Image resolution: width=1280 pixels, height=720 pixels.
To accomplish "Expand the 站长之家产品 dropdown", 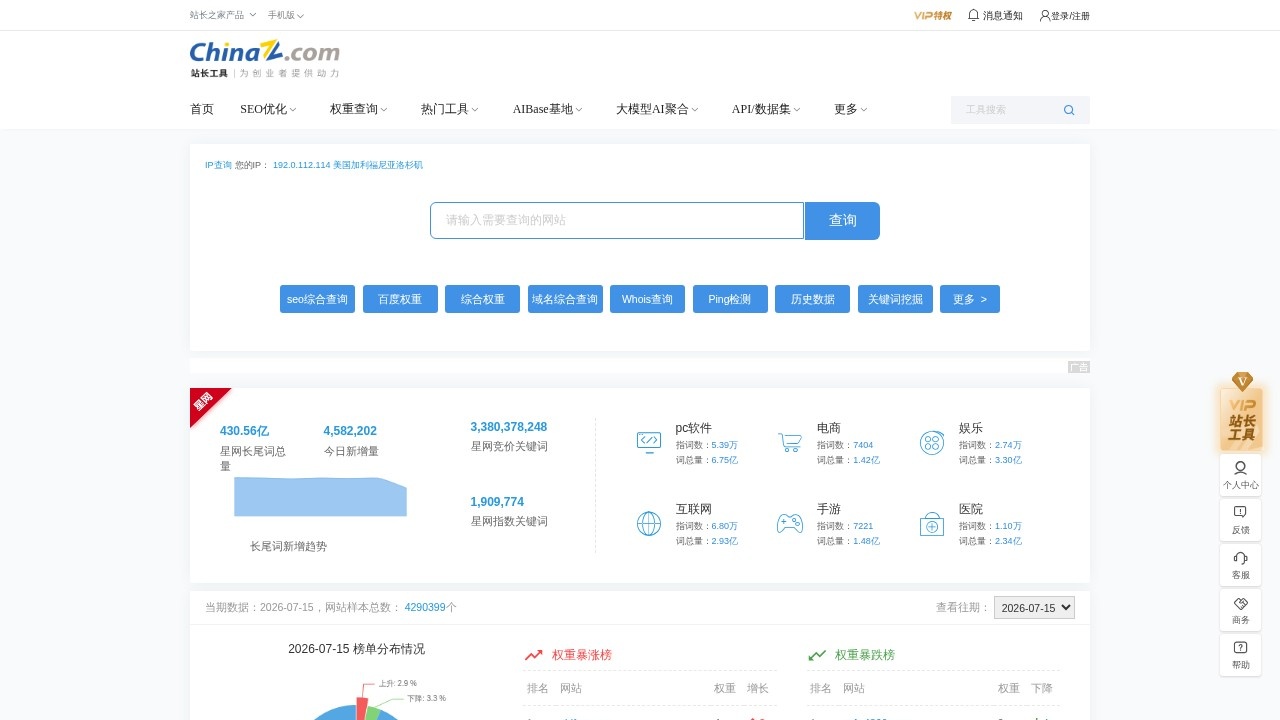I will 222,15.
